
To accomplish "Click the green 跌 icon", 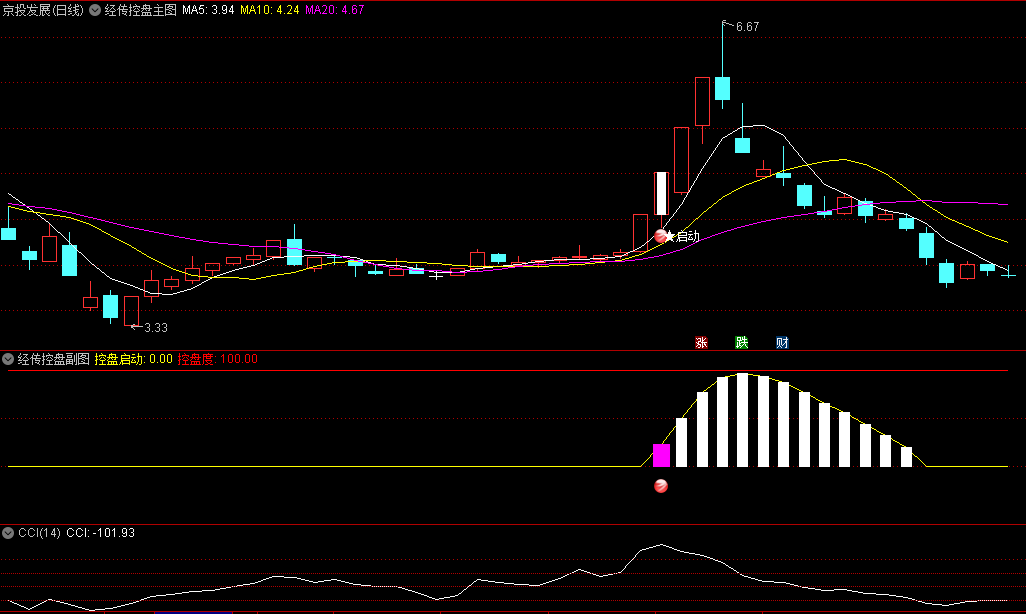I will 741,342.
